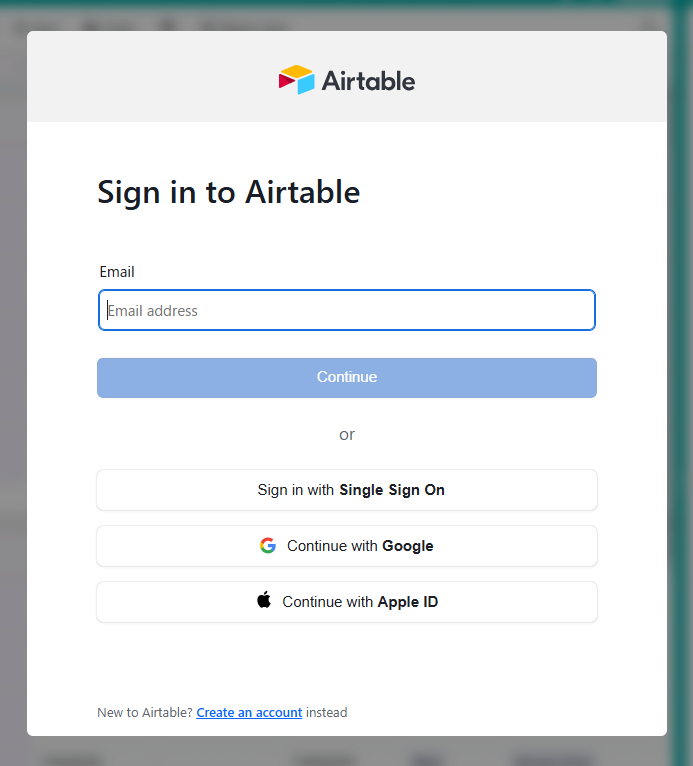Click the "or" divider text
The image size is (693, 766).
347,435
